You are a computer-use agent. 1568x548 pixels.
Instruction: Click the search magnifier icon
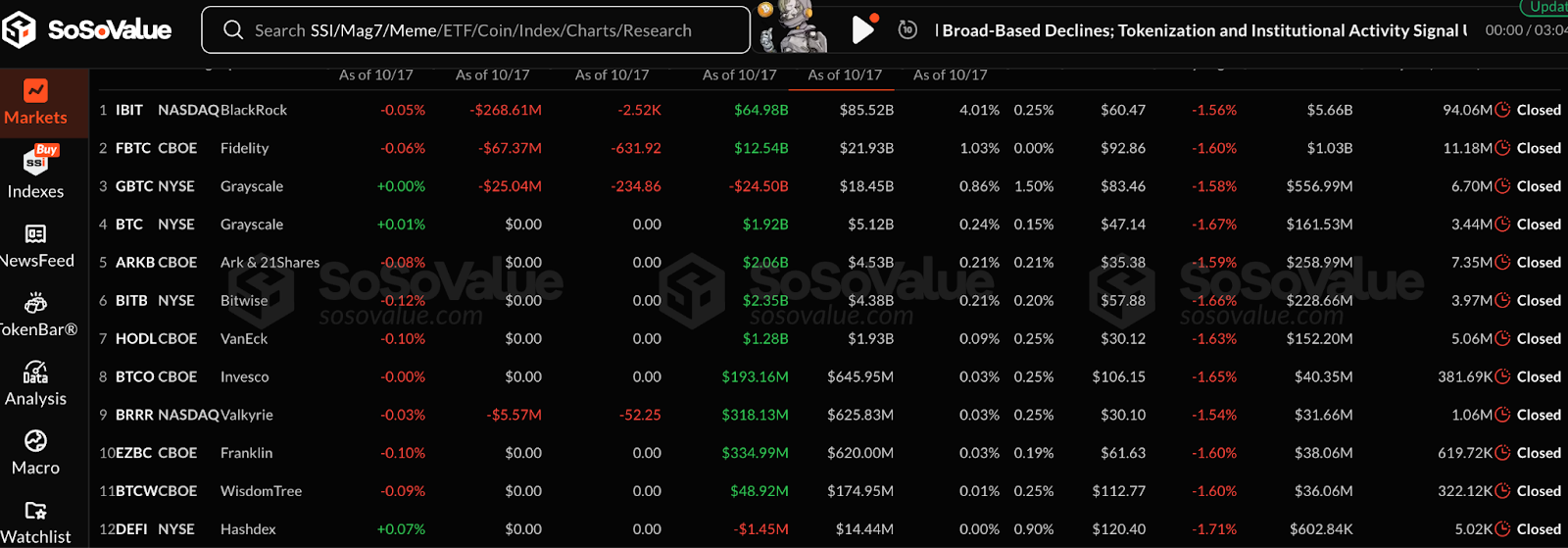tap(233, 30)
